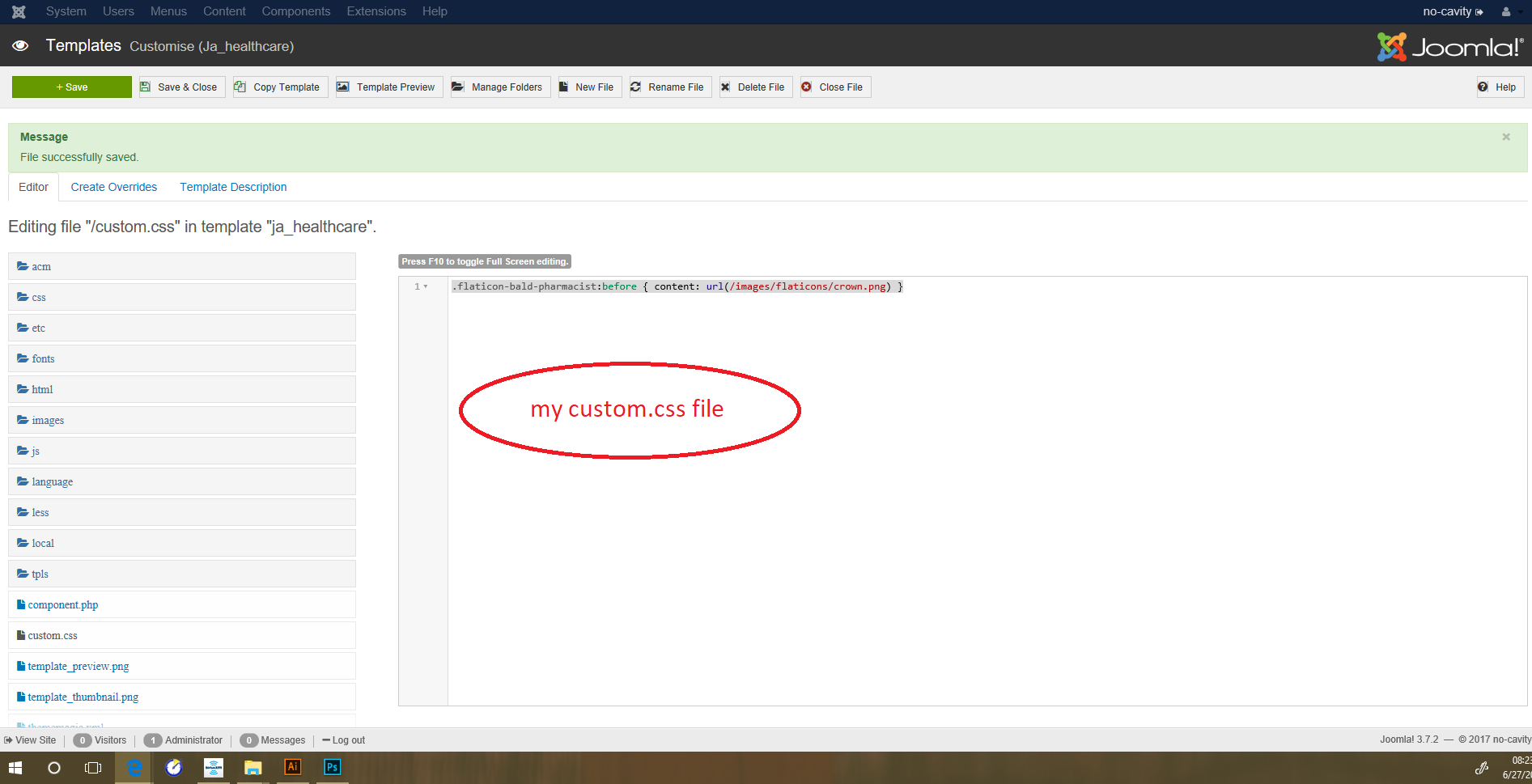Screen dimensions: 1532x784
Task: Click Manage Folders button
Action: click(x=501, y=87)
